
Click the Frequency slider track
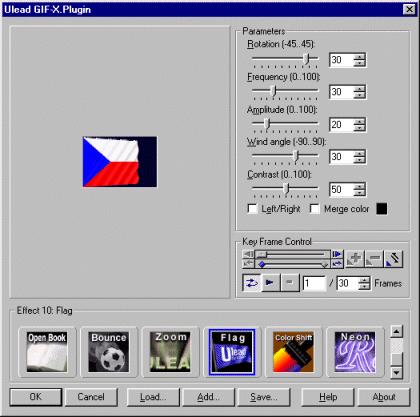pyautogui.click(x=285, y=91)
